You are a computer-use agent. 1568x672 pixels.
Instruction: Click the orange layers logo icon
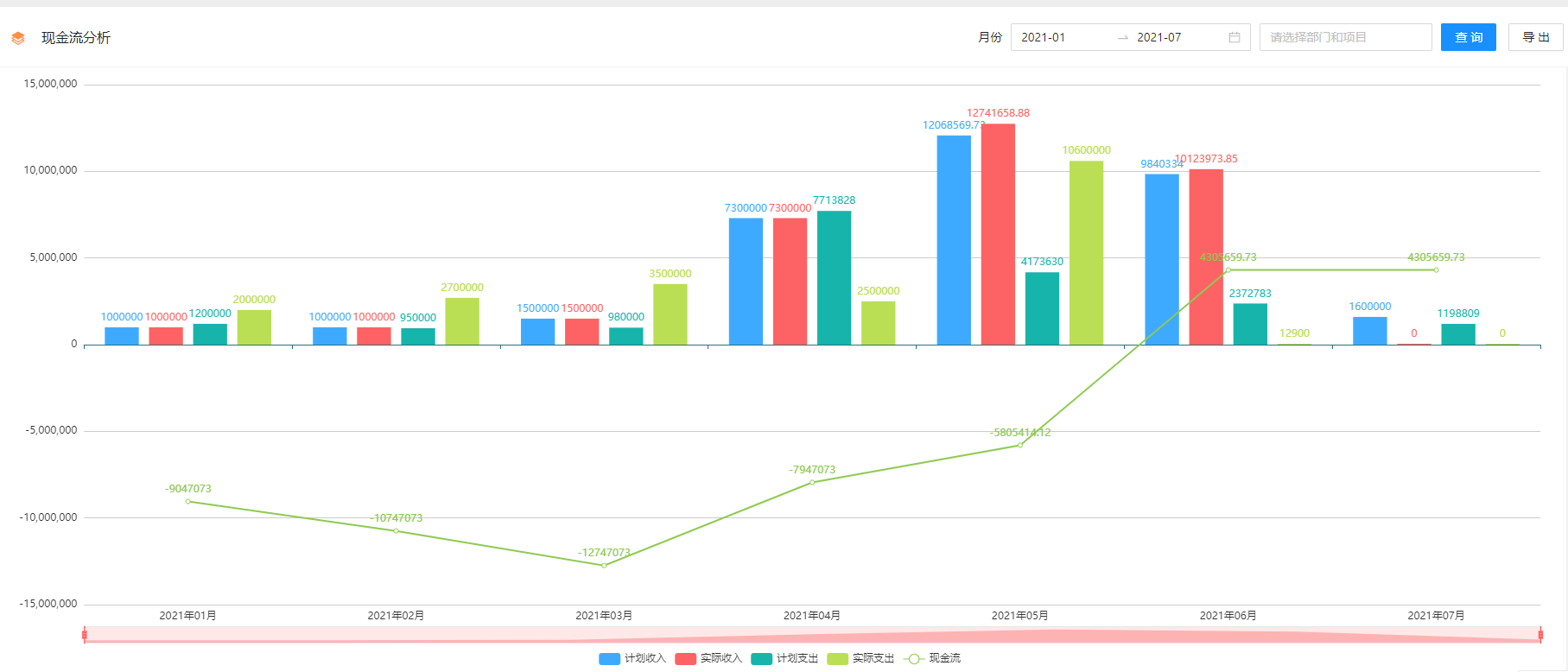point(18,38)
